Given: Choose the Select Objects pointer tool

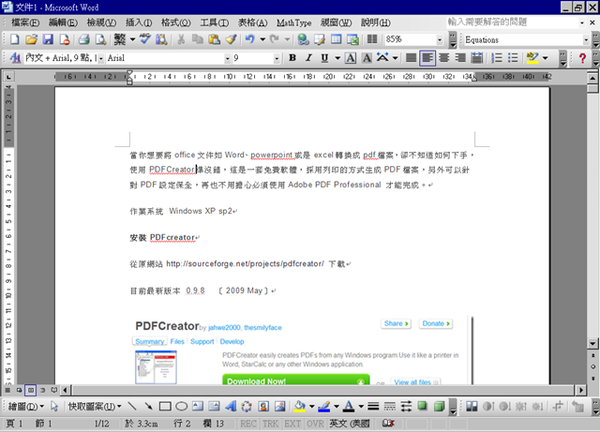Looking at the screenshot, I should coord(54,406).
